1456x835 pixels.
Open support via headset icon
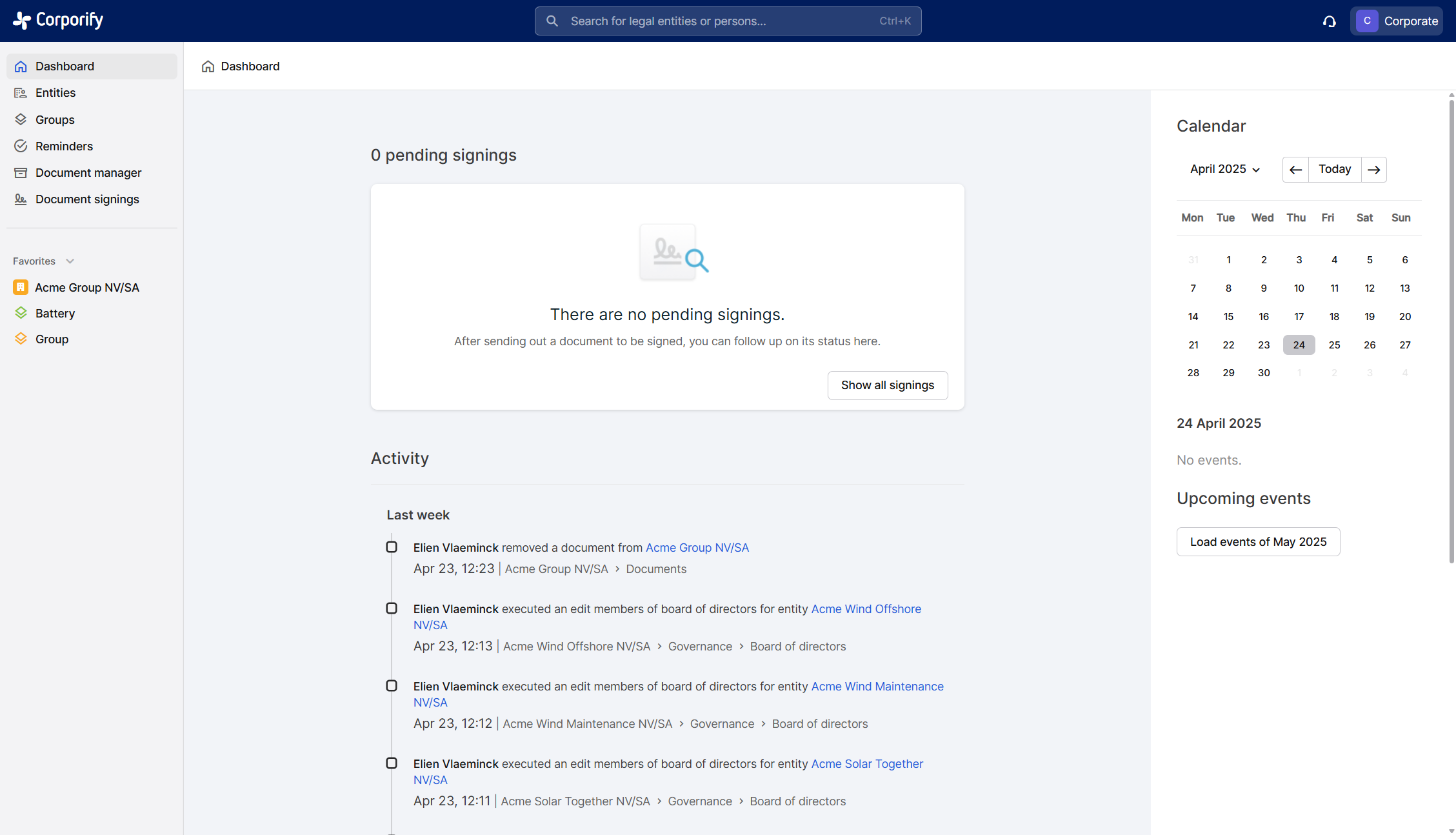(1329, 21)
